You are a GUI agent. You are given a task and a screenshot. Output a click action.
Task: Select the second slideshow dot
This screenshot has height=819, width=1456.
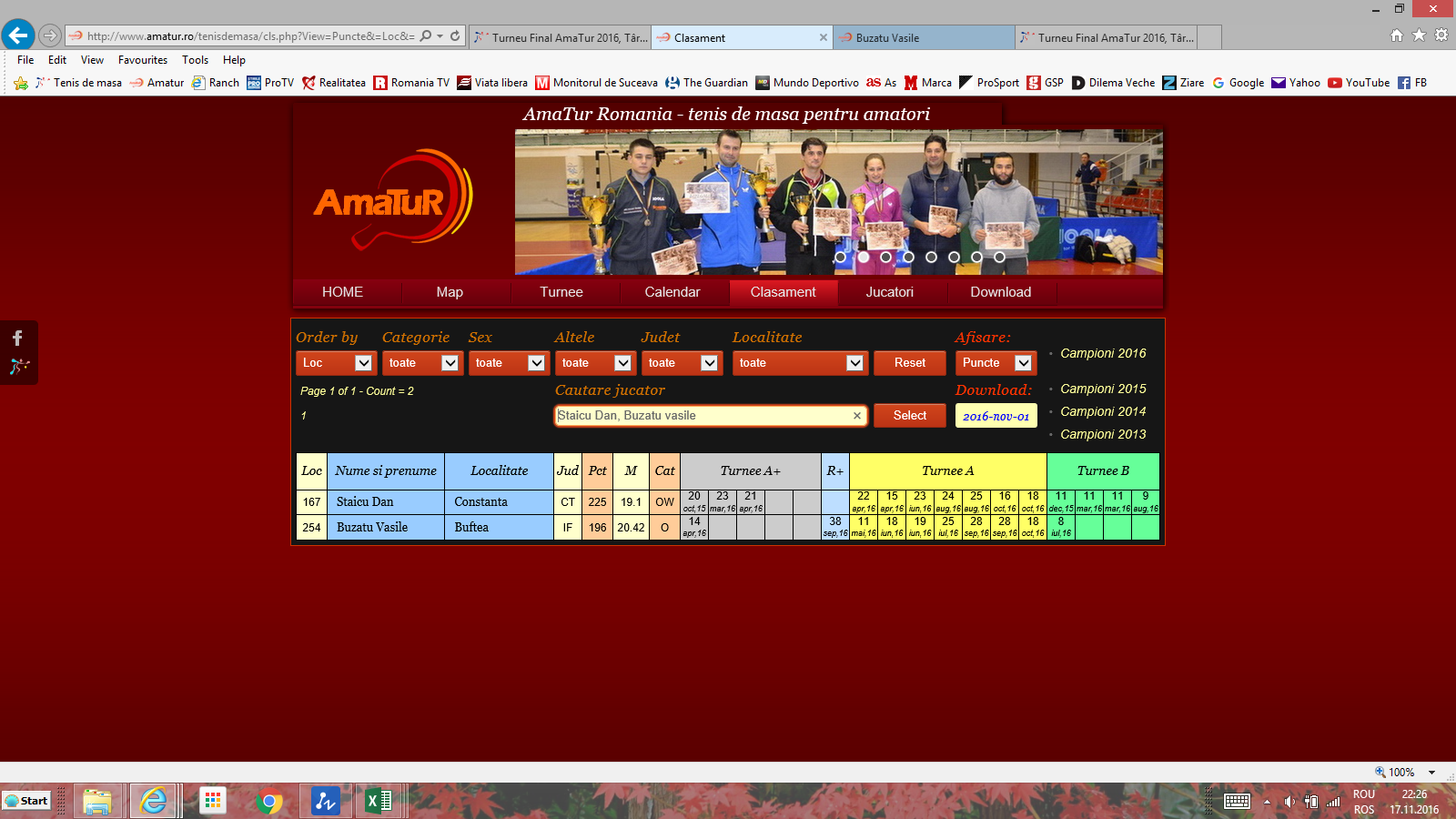click(x=863, y=258)
